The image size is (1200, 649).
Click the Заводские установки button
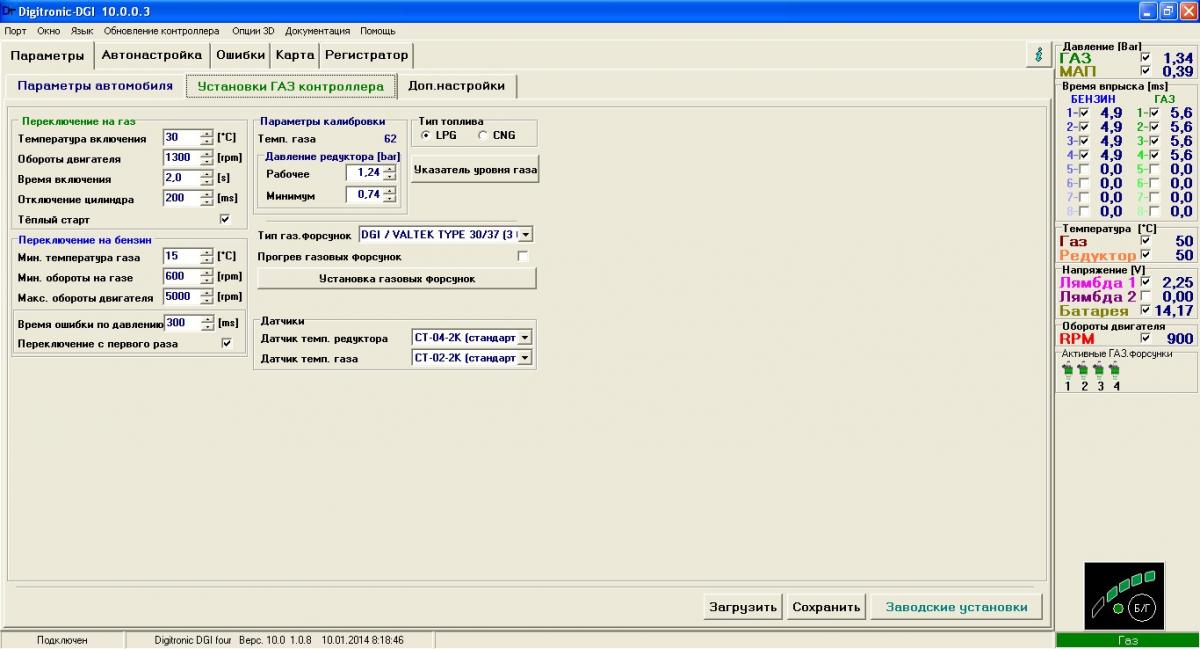click(956, 607)
